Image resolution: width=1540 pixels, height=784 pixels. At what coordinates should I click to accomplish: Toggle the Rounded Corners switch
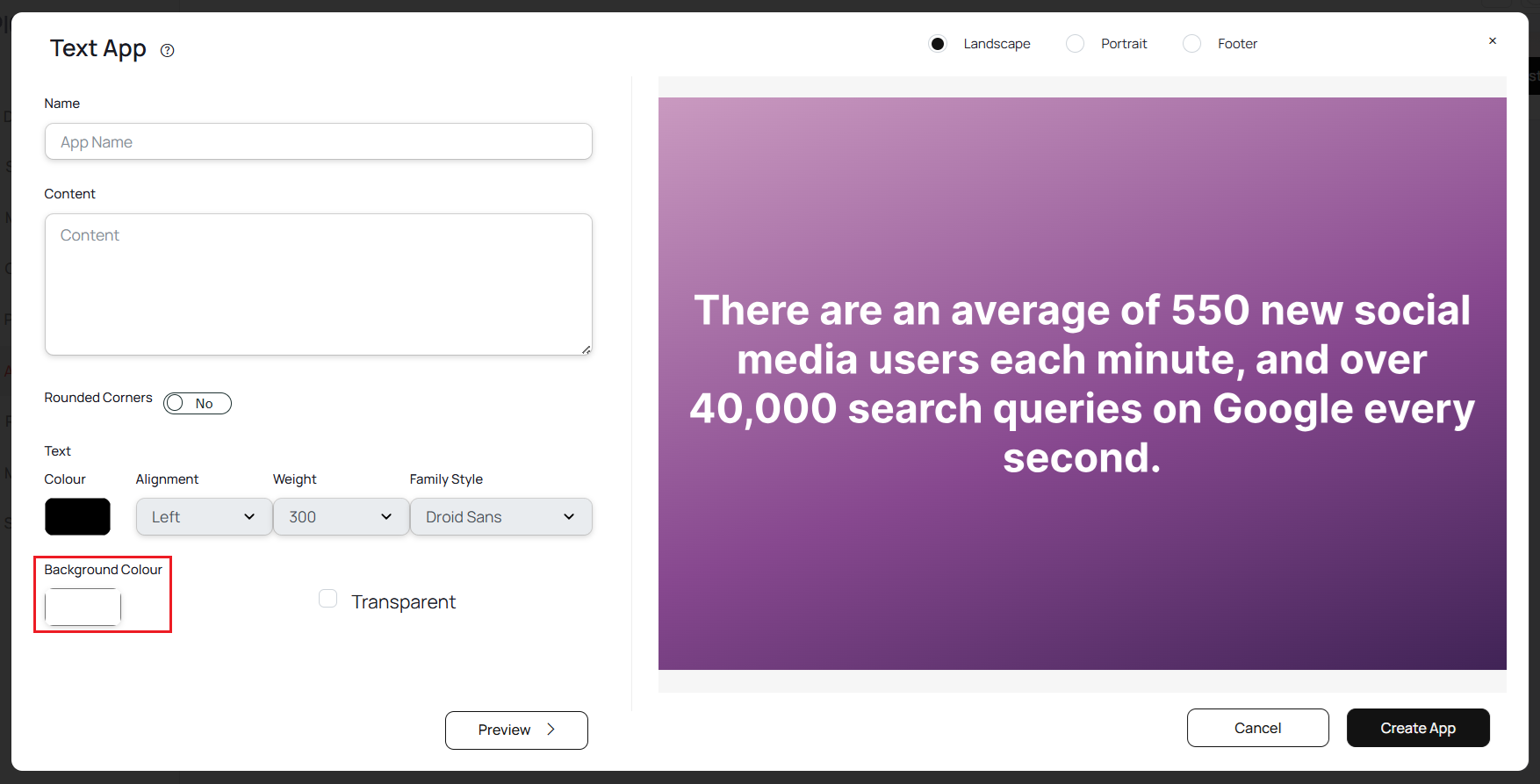click(198, 403)
